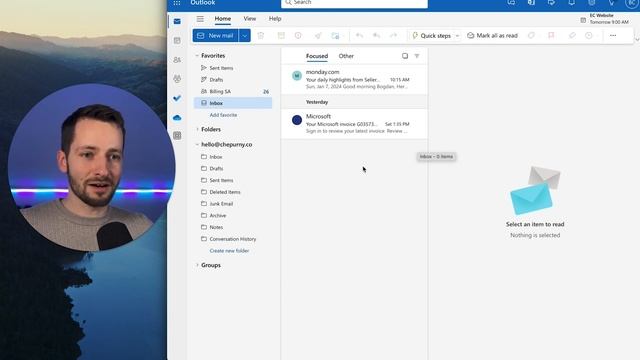Switch to the View ribbon tab
Viewport: 640px width, 360px height.
tap(250, 19)
